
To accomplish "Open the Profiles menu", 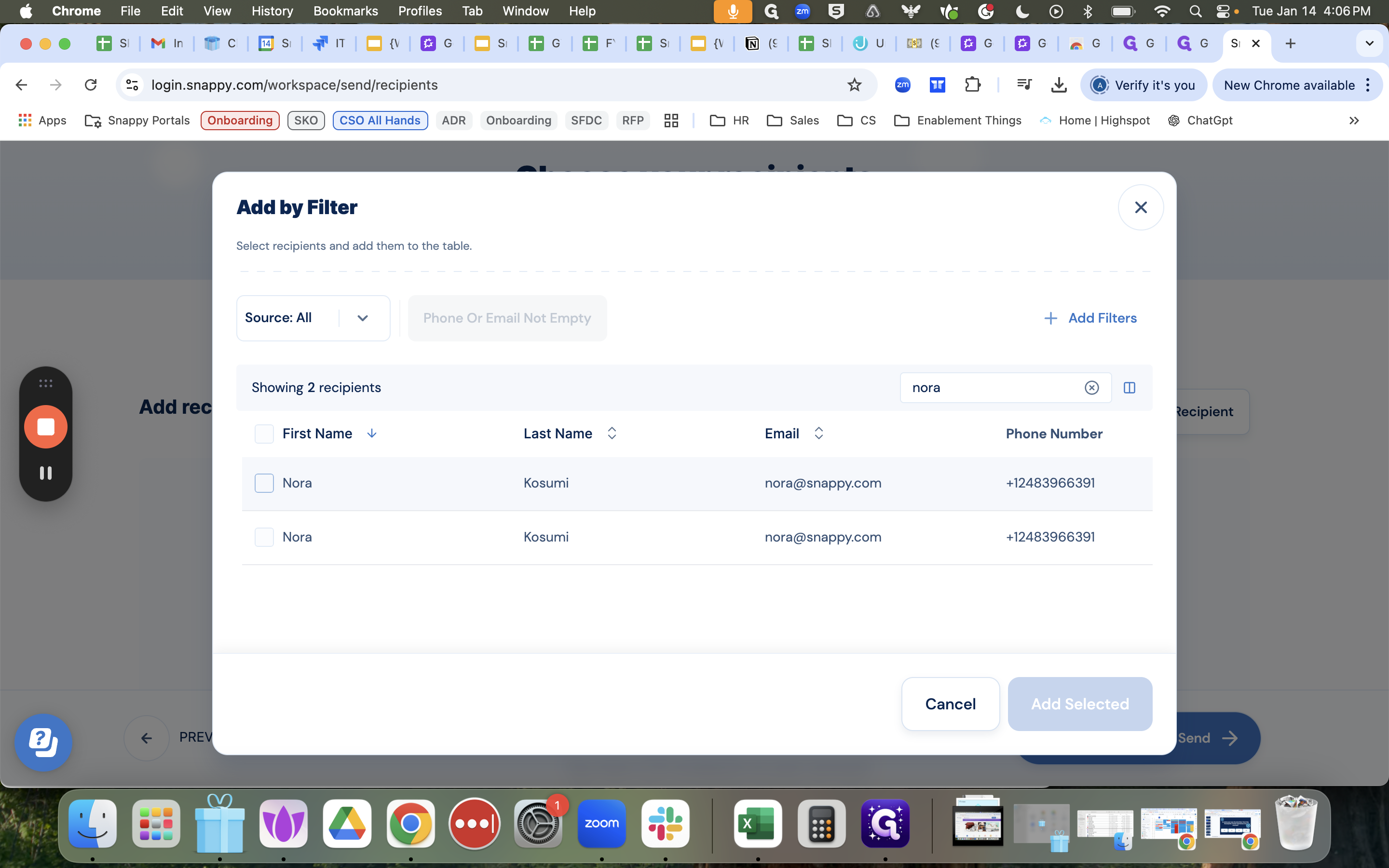I will [420, 12].
